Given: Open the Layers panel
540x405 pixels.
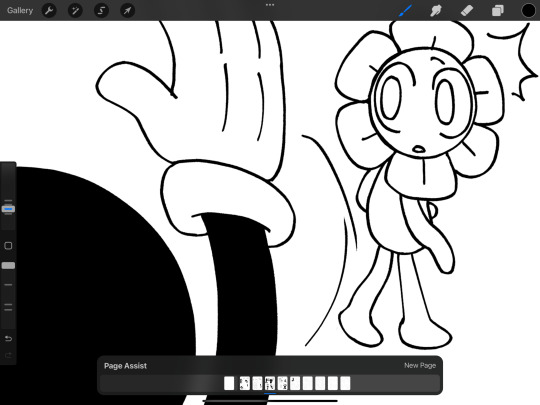Looking at the screenshot, I should (x=498, y=11).
